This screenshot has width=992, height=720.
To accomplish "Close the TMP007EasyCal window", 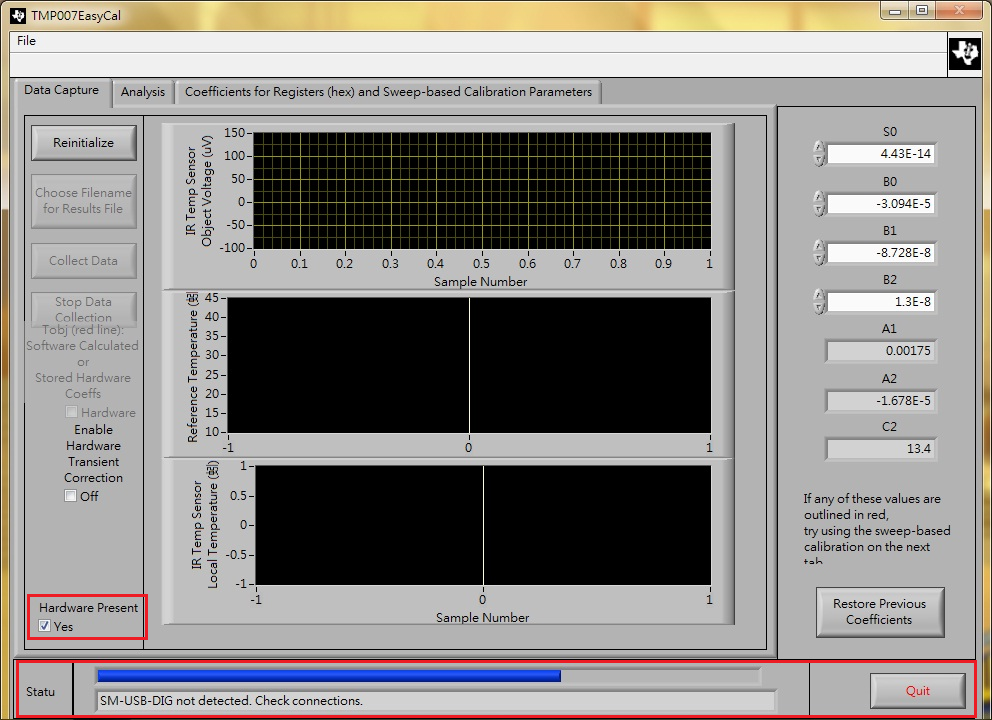I will tap(959, 11).
